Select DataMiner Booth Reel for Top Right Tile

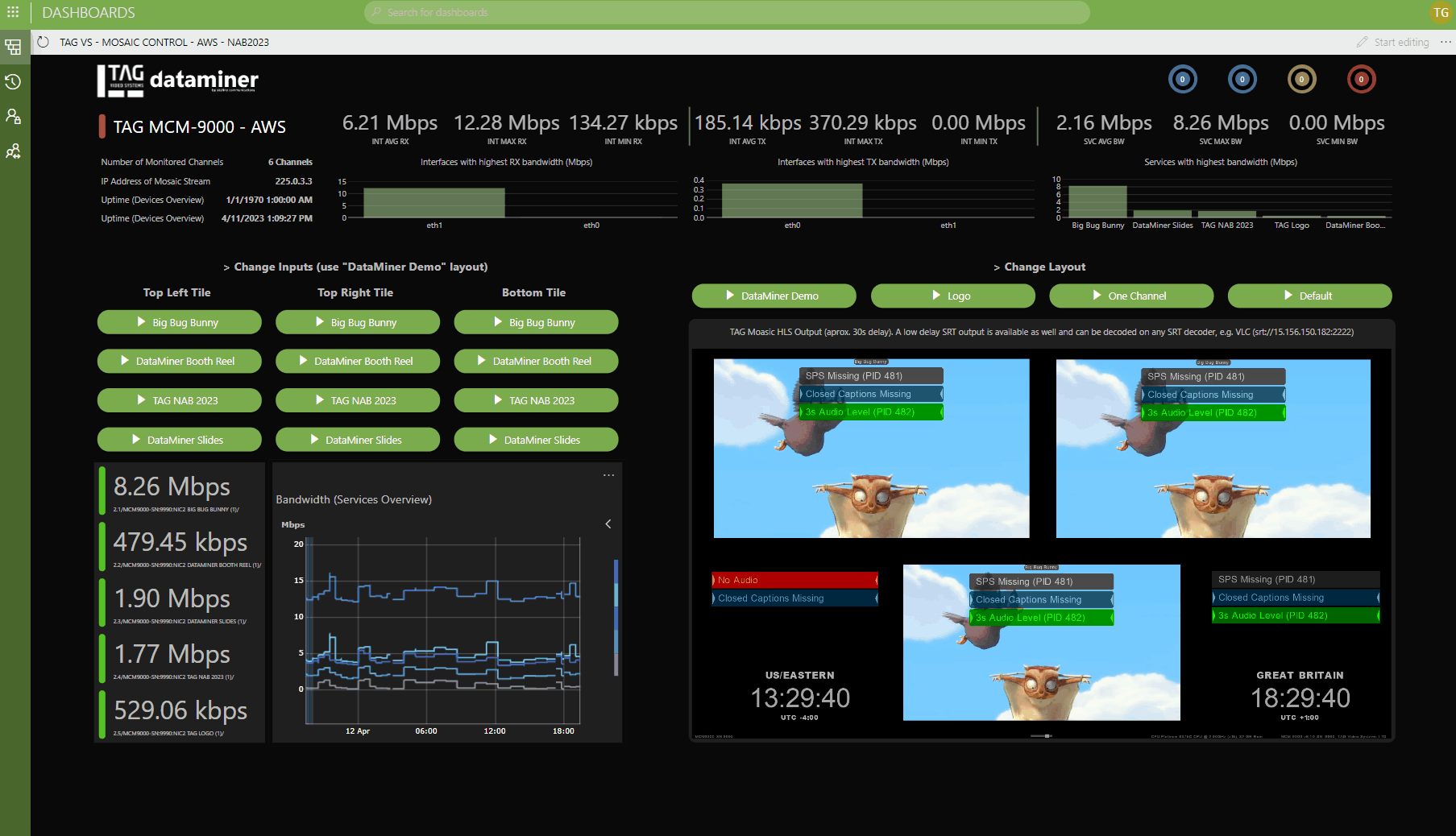358,361
